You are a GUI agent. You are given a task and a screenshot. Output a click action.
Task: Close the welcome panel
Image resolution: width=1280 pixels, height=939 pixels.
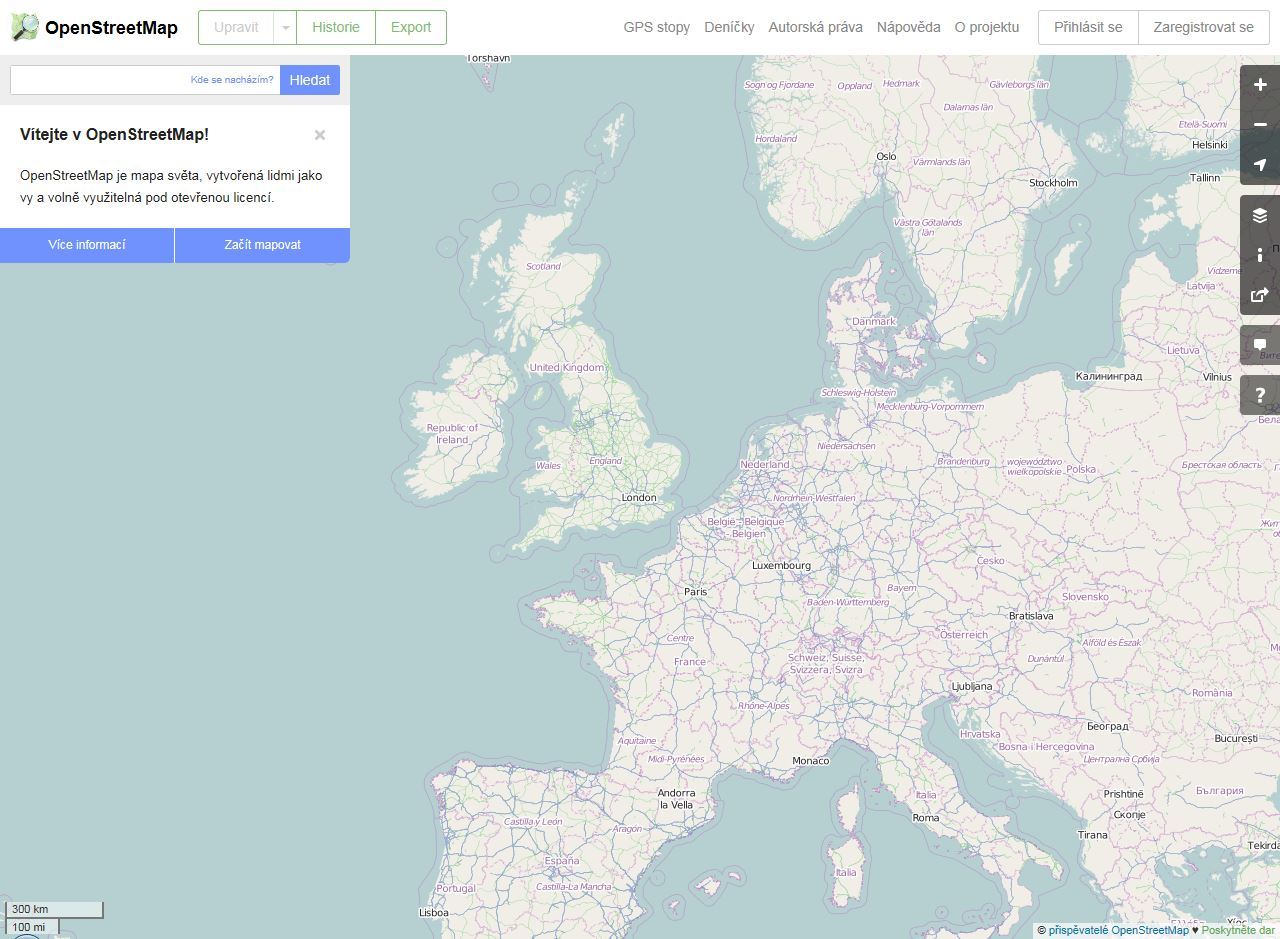point(320,135)
